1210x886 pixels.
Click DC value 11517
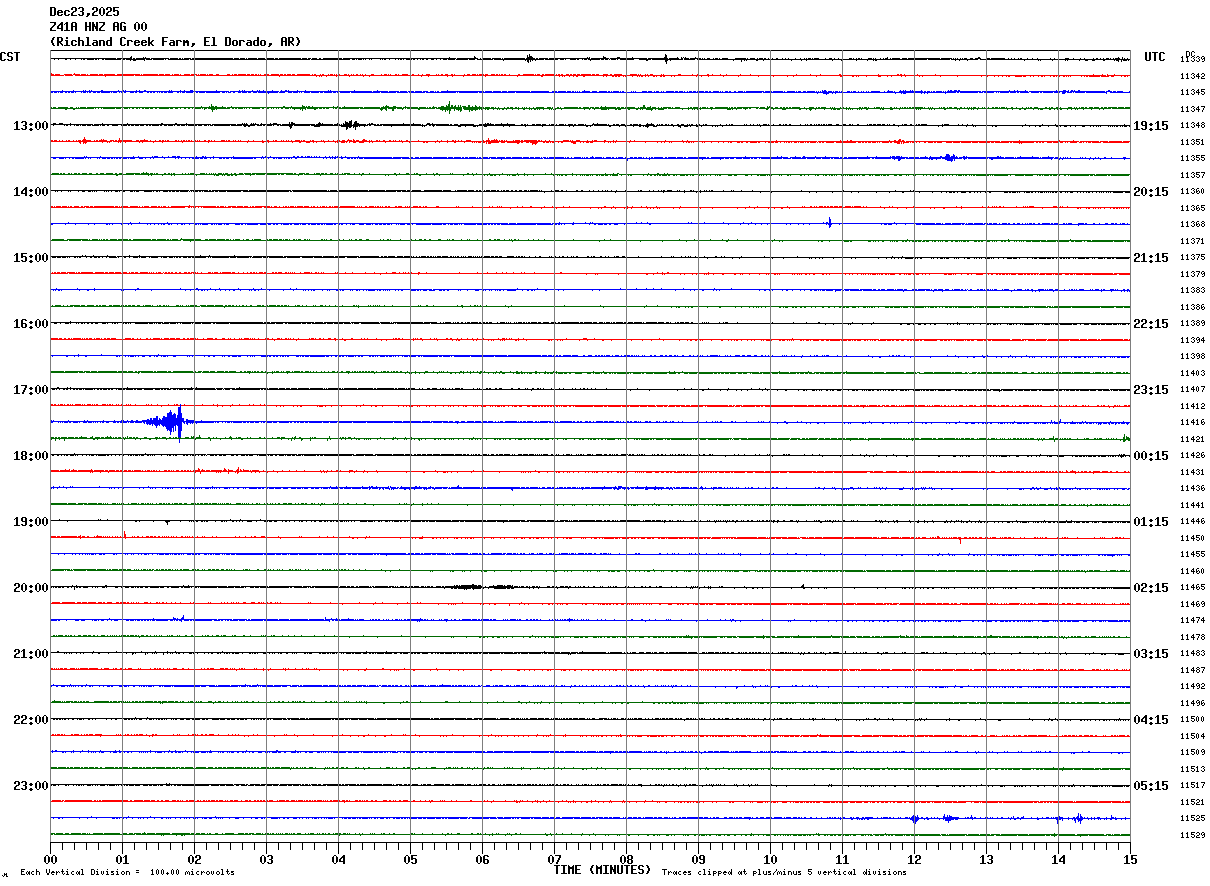(1192, 786)
